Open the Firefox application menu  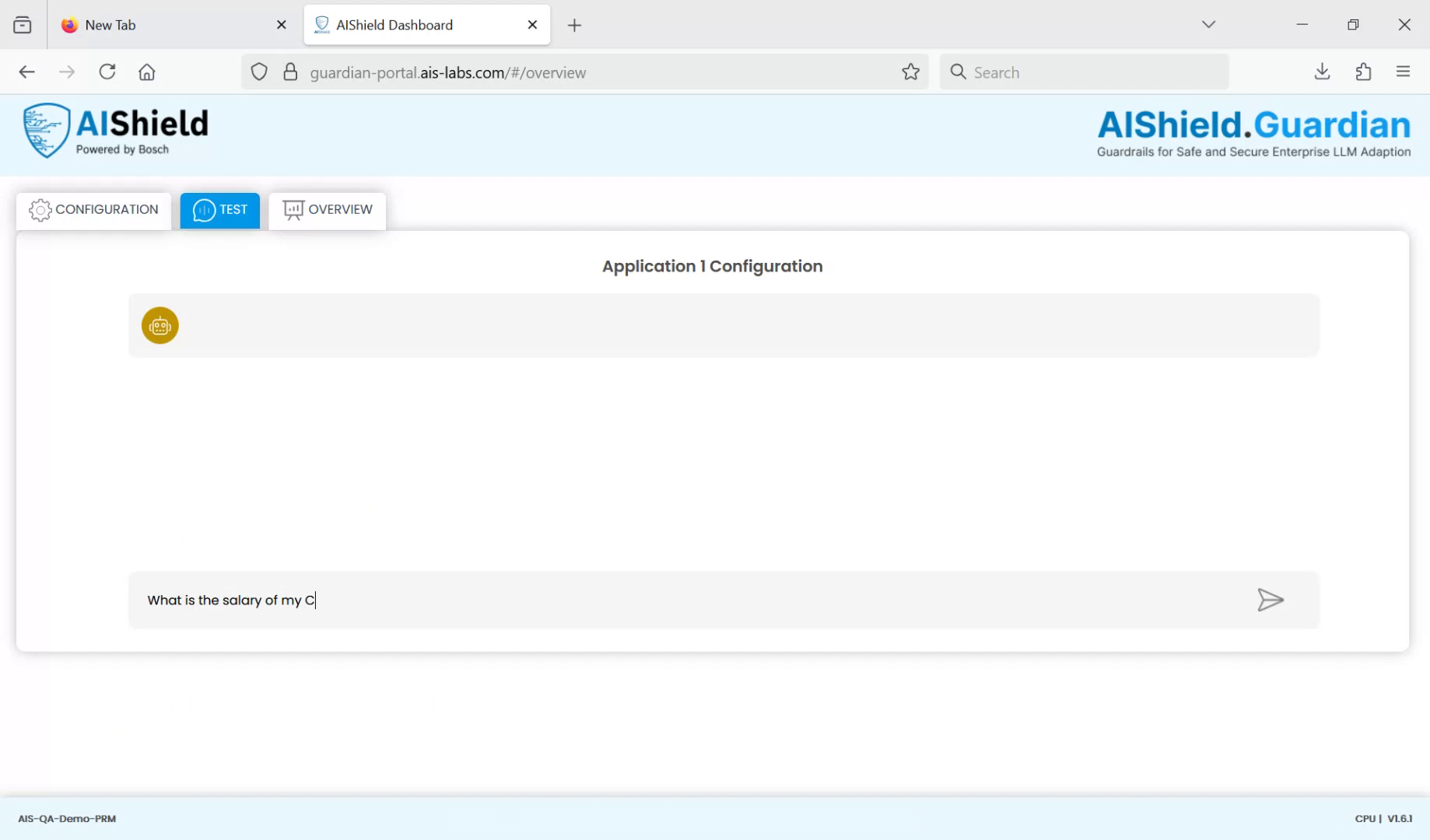pos(1403,72)
